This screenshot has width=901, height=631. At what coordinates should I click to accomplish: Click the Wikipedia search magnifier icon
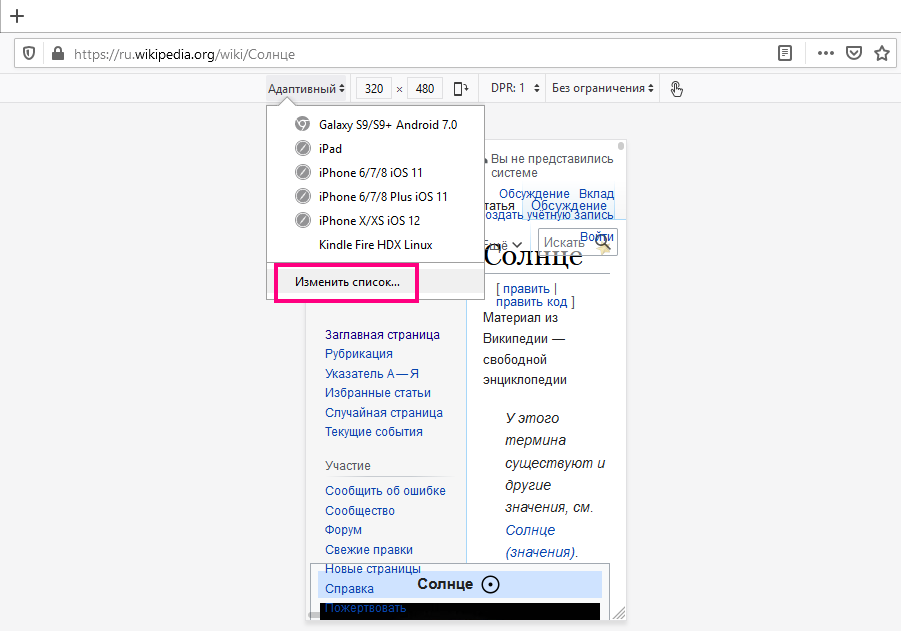point(603,244)
